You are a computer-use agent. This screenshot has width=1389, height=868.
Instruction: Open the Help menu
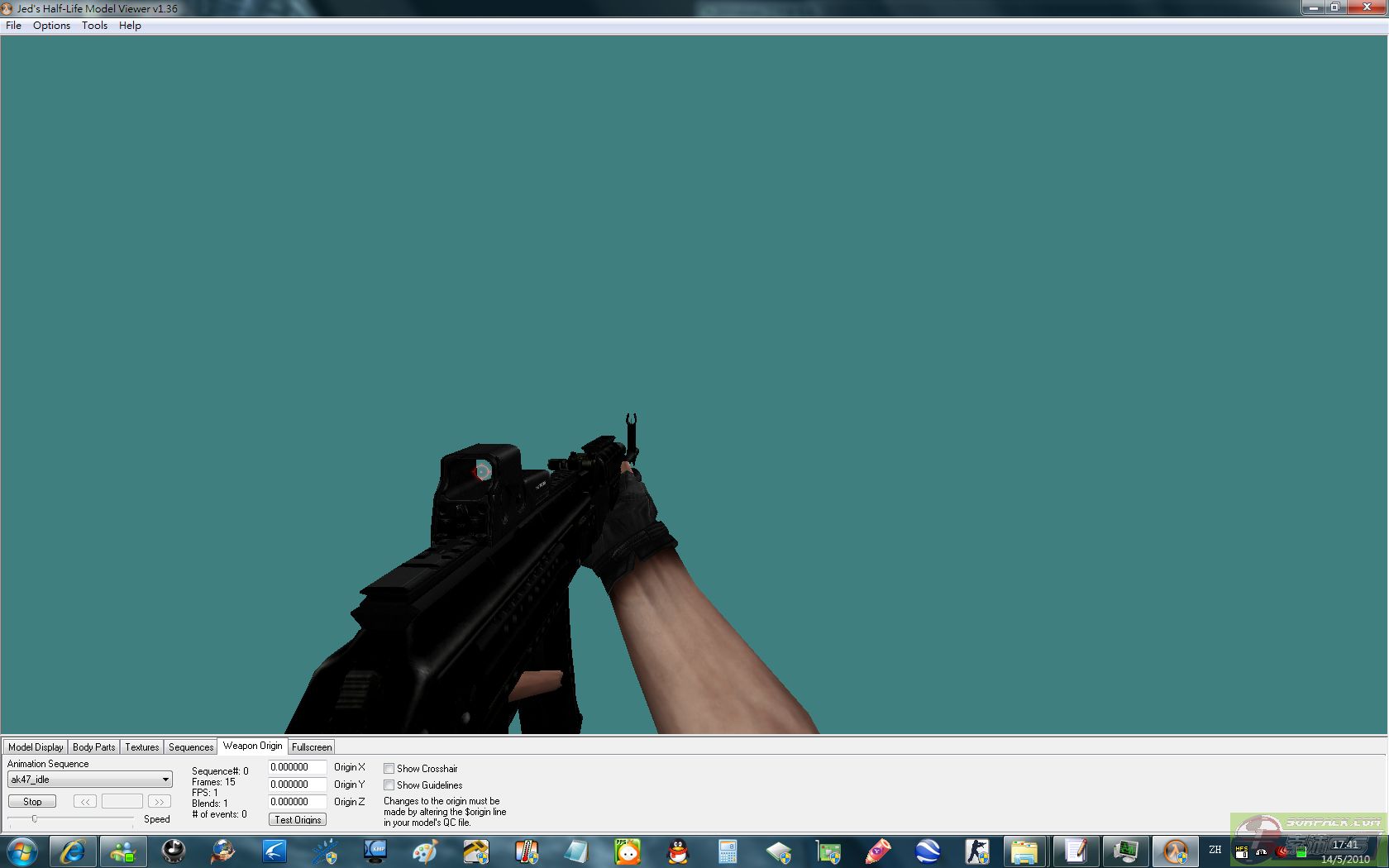[130, 26]
